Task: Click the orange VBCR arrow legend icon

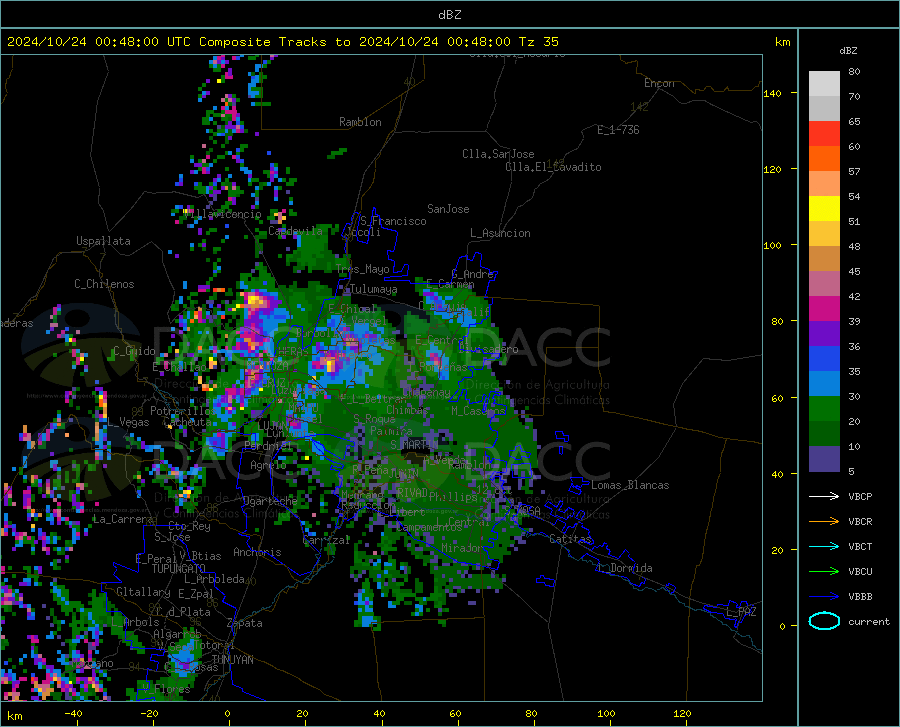Action: (x=824, y=521)
